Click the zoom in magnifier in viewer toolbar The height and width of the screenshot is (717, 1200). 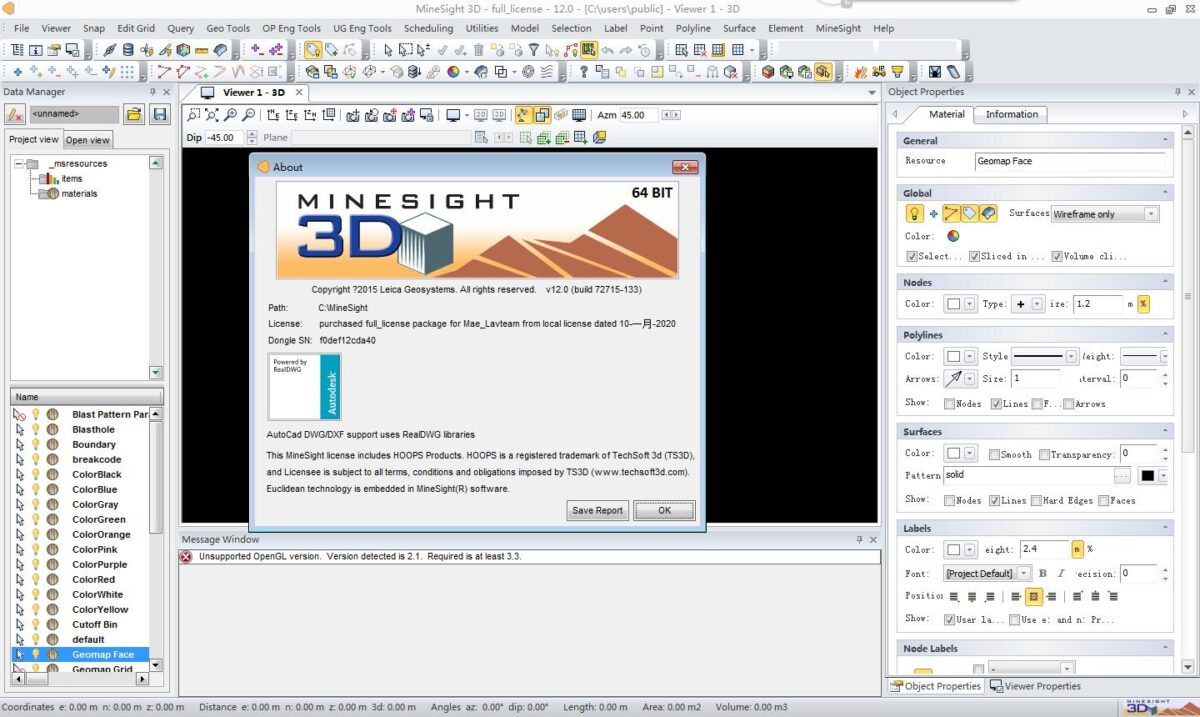230,116
